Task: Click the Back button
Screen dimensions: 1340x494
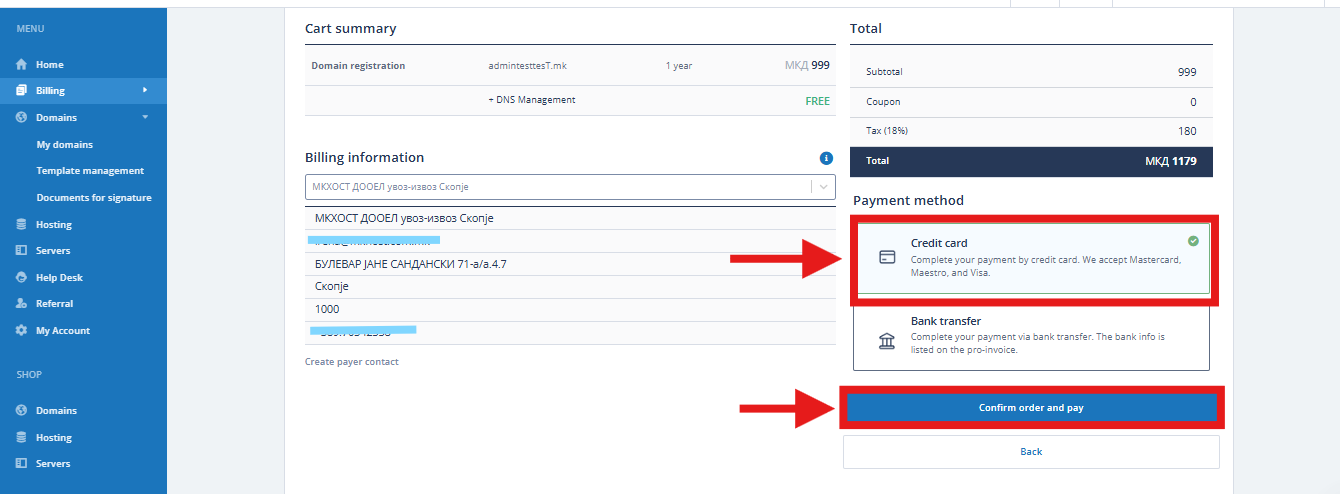Action: coord(1031,452)
